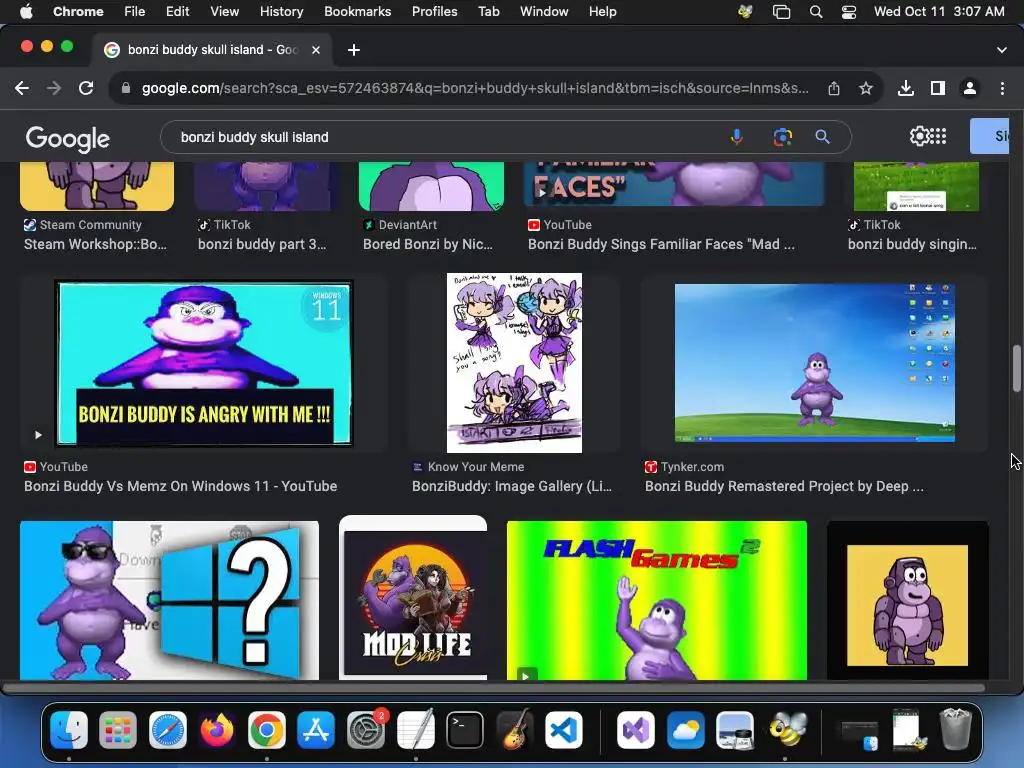1024x768 pixels.
Task: Reload the current page
Action: pos(86,88)
